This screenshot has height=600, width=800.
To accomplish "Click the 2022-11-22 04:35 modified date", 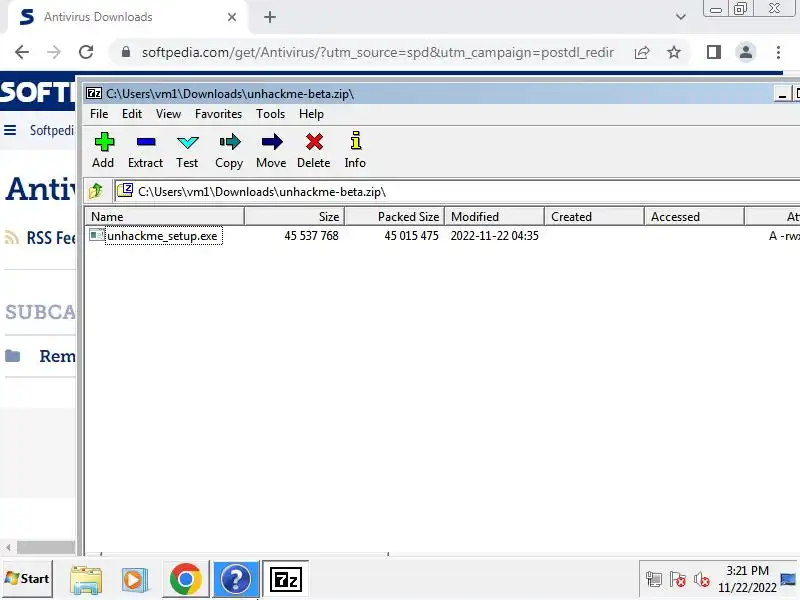I will (x=494, y=236).
